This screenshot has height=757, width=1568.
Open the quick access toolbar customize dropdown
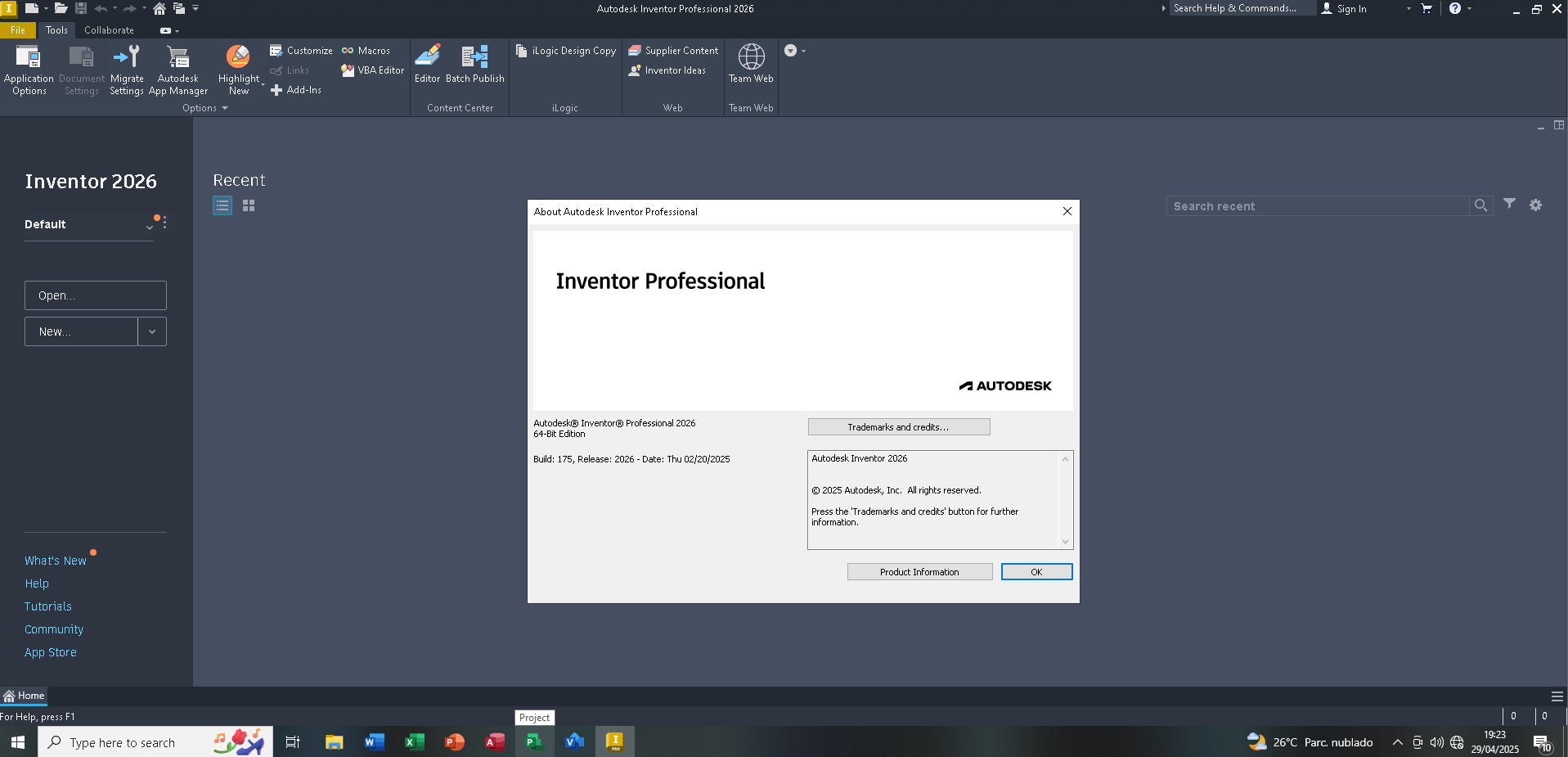click(195, 8)
